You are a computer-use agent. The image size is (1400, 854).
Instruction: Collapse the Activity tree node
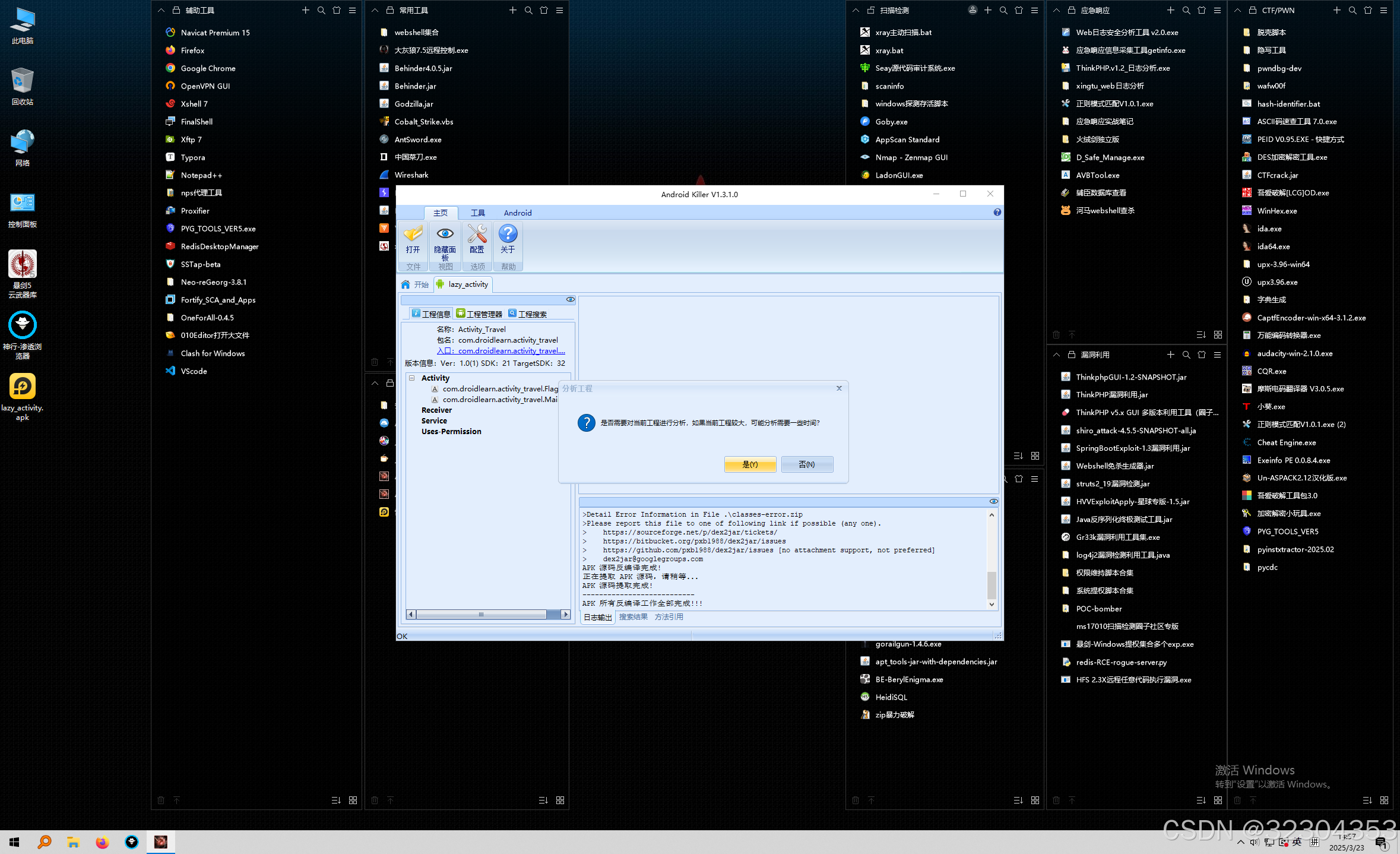pyautogui.click(x=412, y=378)
